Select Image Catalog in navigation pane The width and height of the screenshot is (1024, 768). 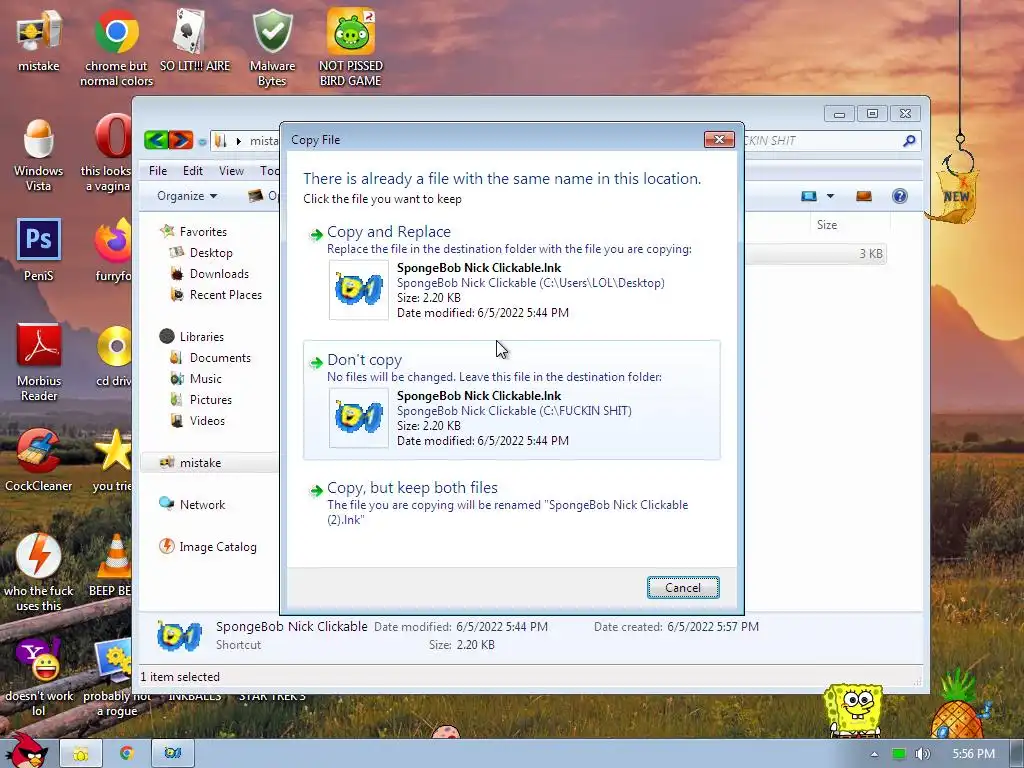pos(217,547)
